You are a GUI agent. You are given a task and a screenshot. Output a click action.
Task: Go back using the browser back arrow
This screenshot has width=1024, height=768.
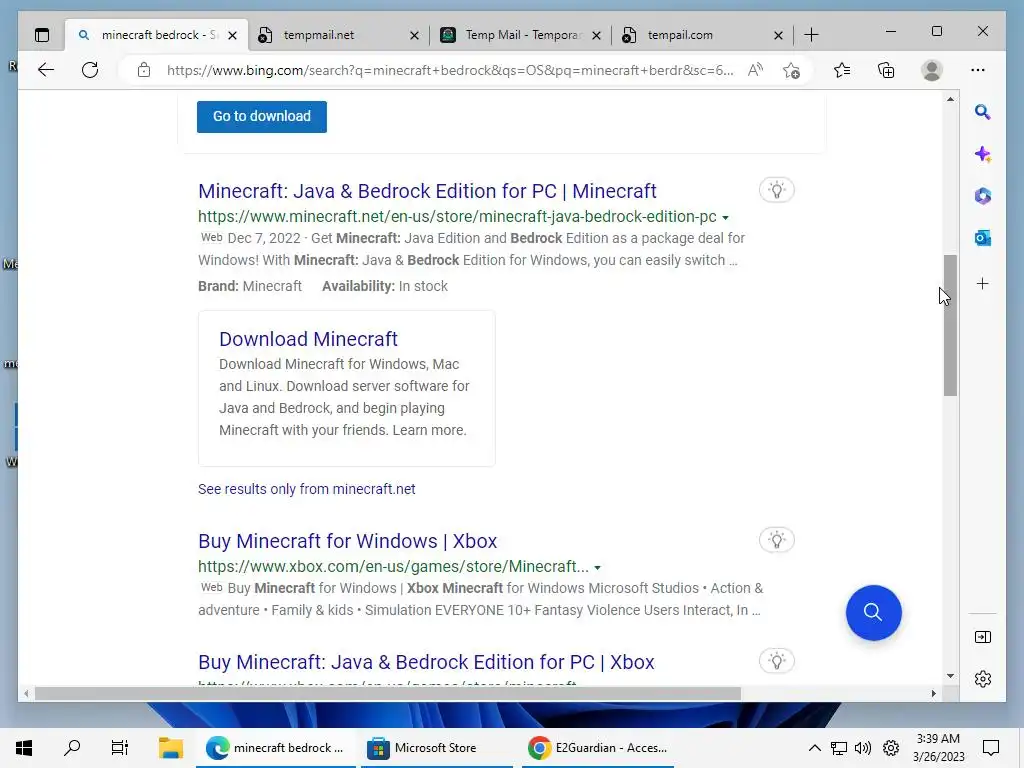[46, 70]
